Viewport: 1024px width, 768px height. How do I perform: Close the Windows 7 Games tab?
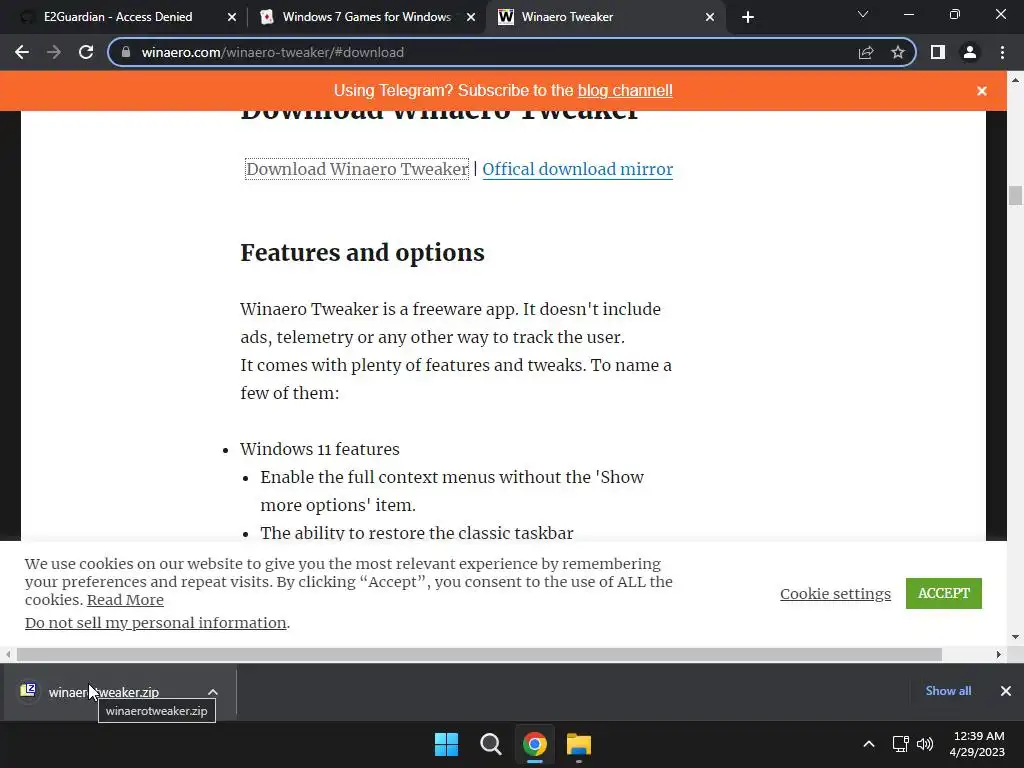click(471, 17)
